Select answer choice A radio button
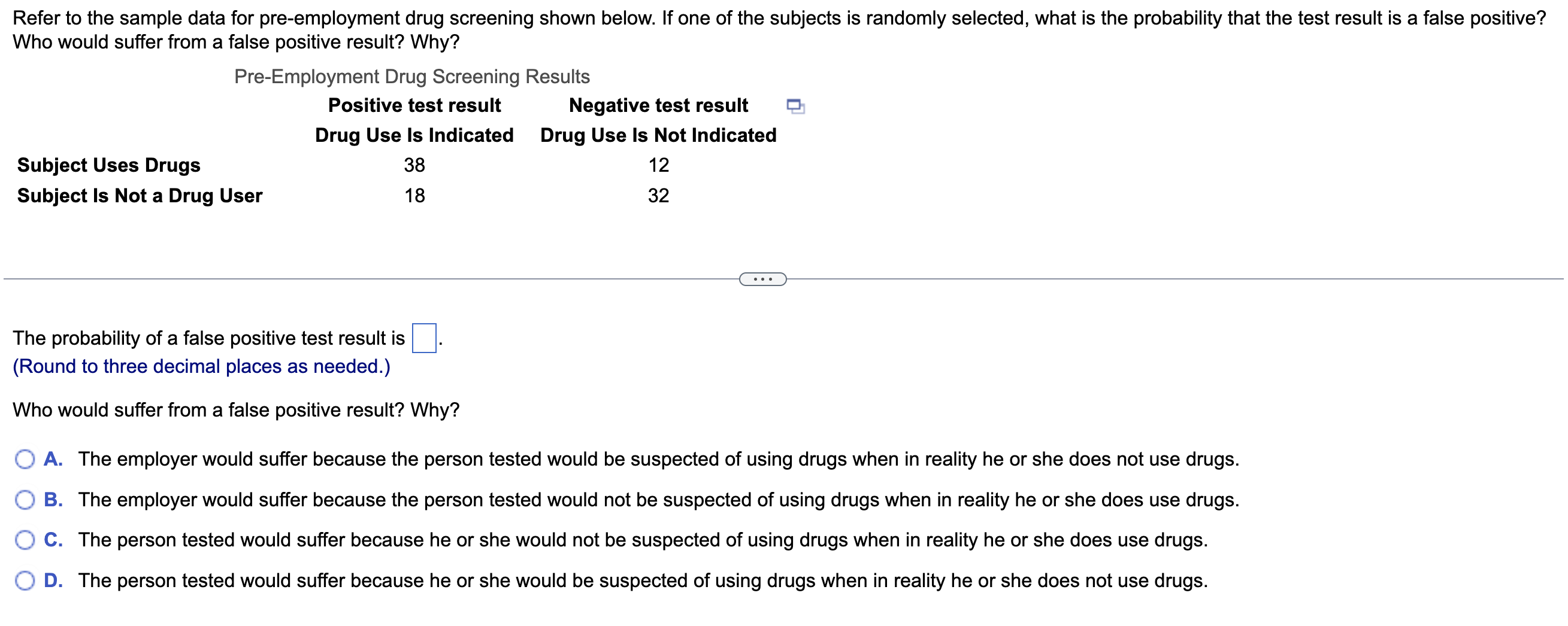Viewport: 1568px width, 626px height. (x=25, y=461)
